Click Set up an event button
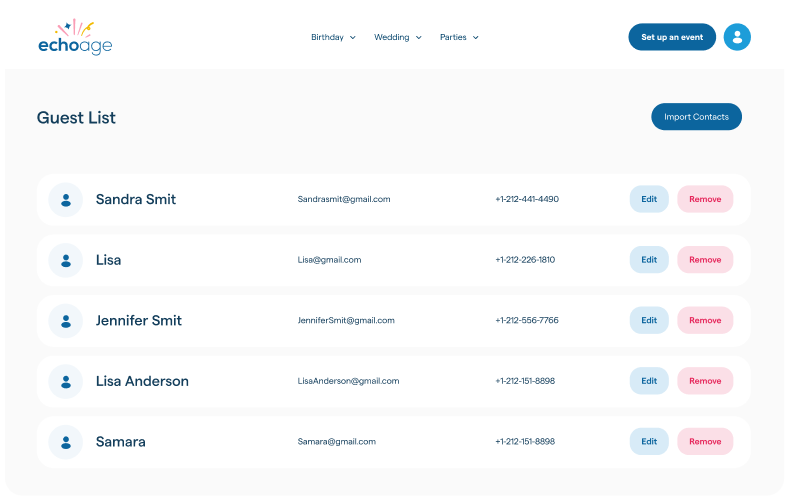 672,37
